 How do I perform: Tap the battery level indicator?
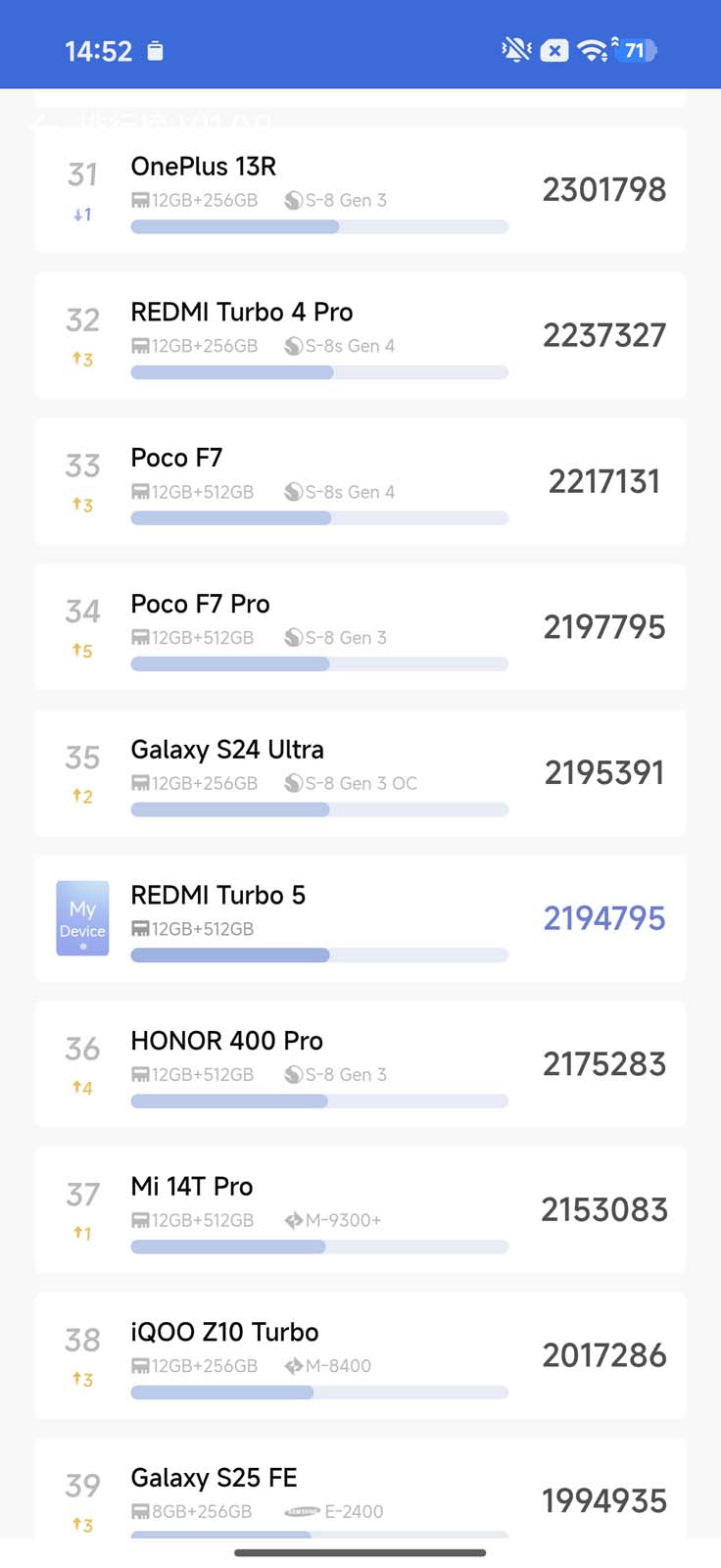tap(637, 50)
